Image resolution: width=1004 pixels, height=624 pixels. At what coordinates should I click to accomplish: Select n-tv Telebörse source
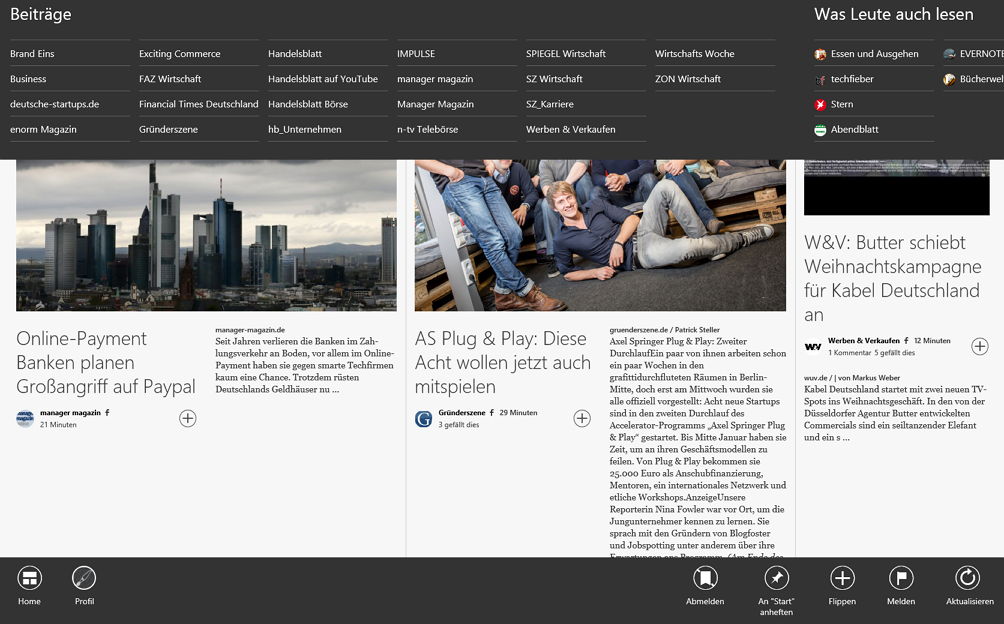[x=427, y=129]
